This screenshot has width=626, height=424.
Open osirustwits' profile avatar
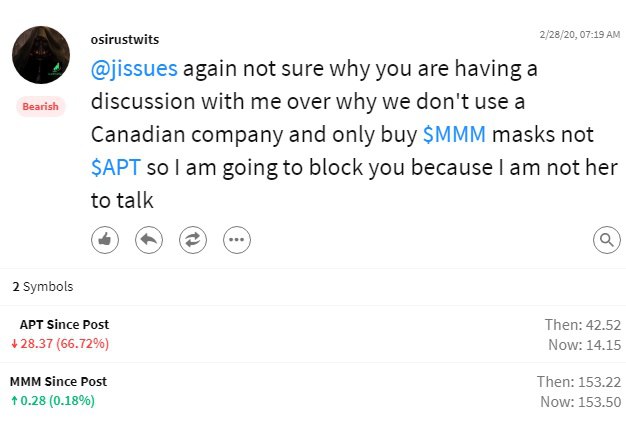pyautogui.click(x=41, y=55)
